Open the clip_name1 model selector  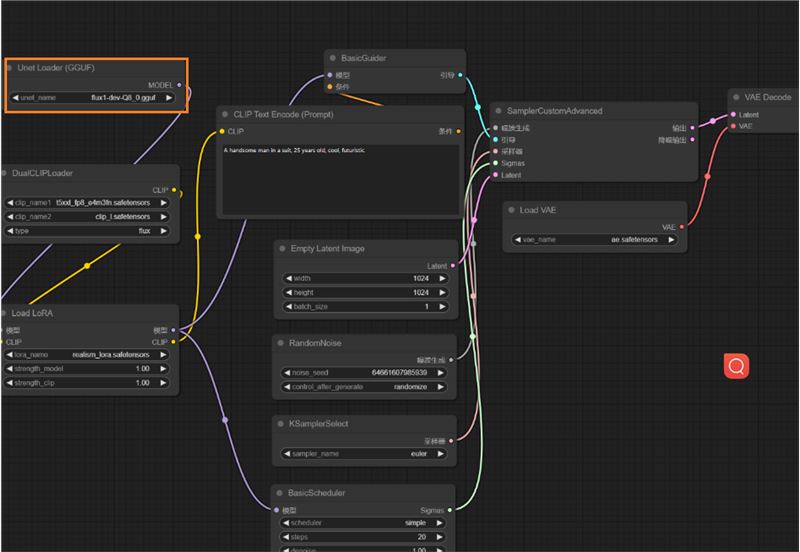pos(86,203)
